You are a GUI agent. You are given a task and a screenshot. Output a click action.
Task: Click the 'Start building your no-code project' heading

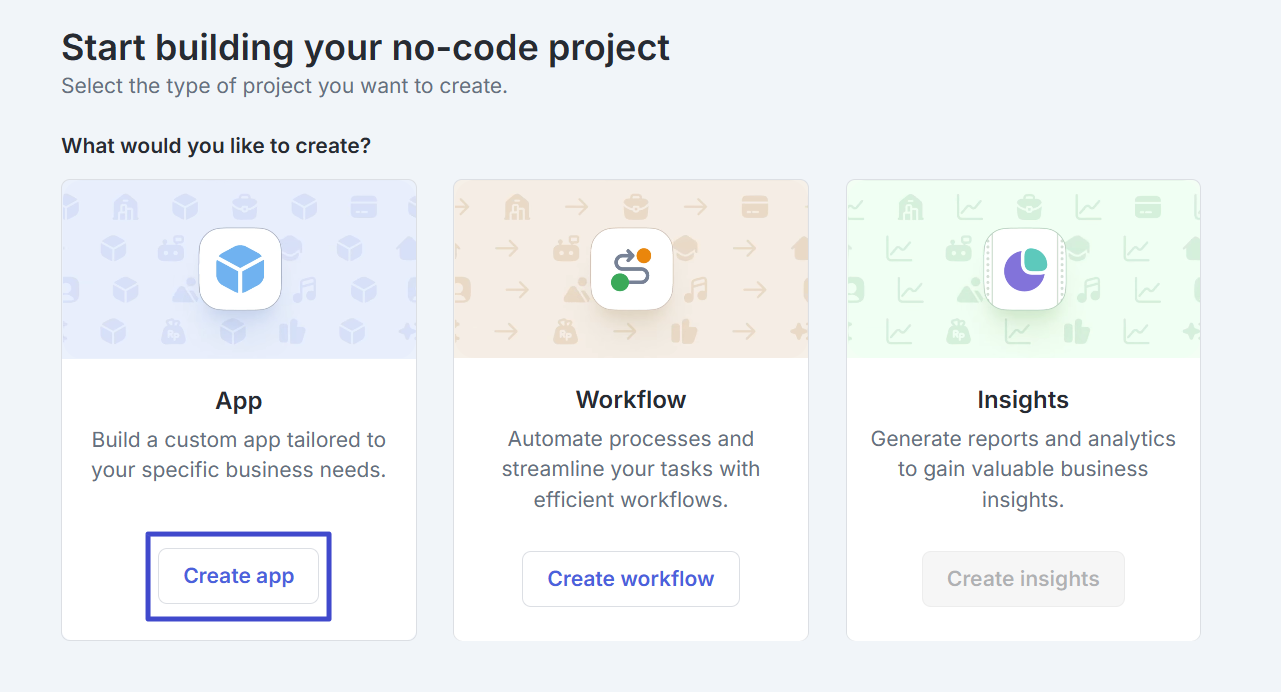(365, 47)
